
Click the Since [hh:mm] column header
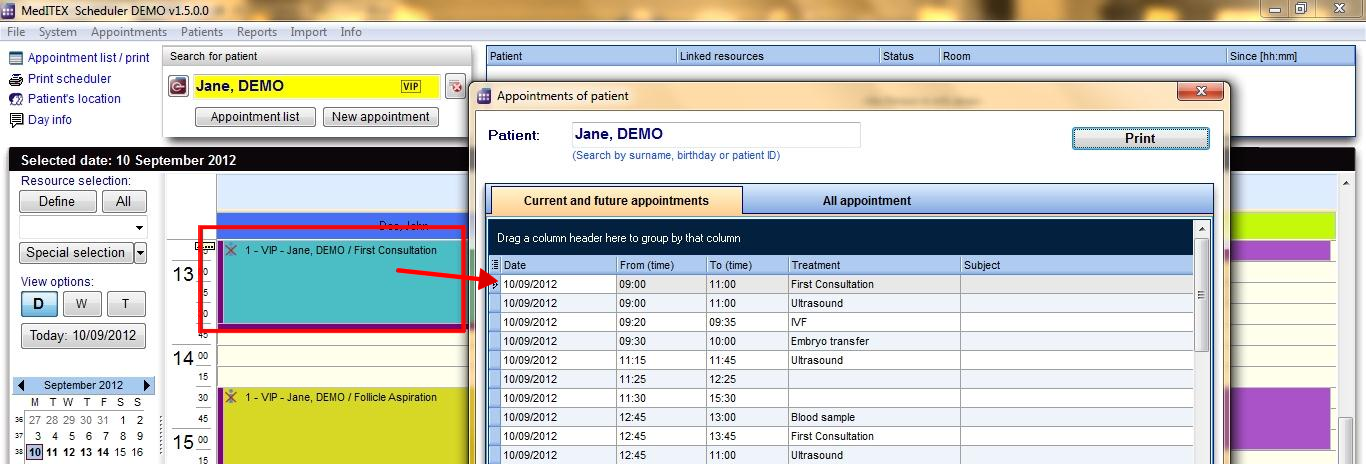(x=1290, y=56)
